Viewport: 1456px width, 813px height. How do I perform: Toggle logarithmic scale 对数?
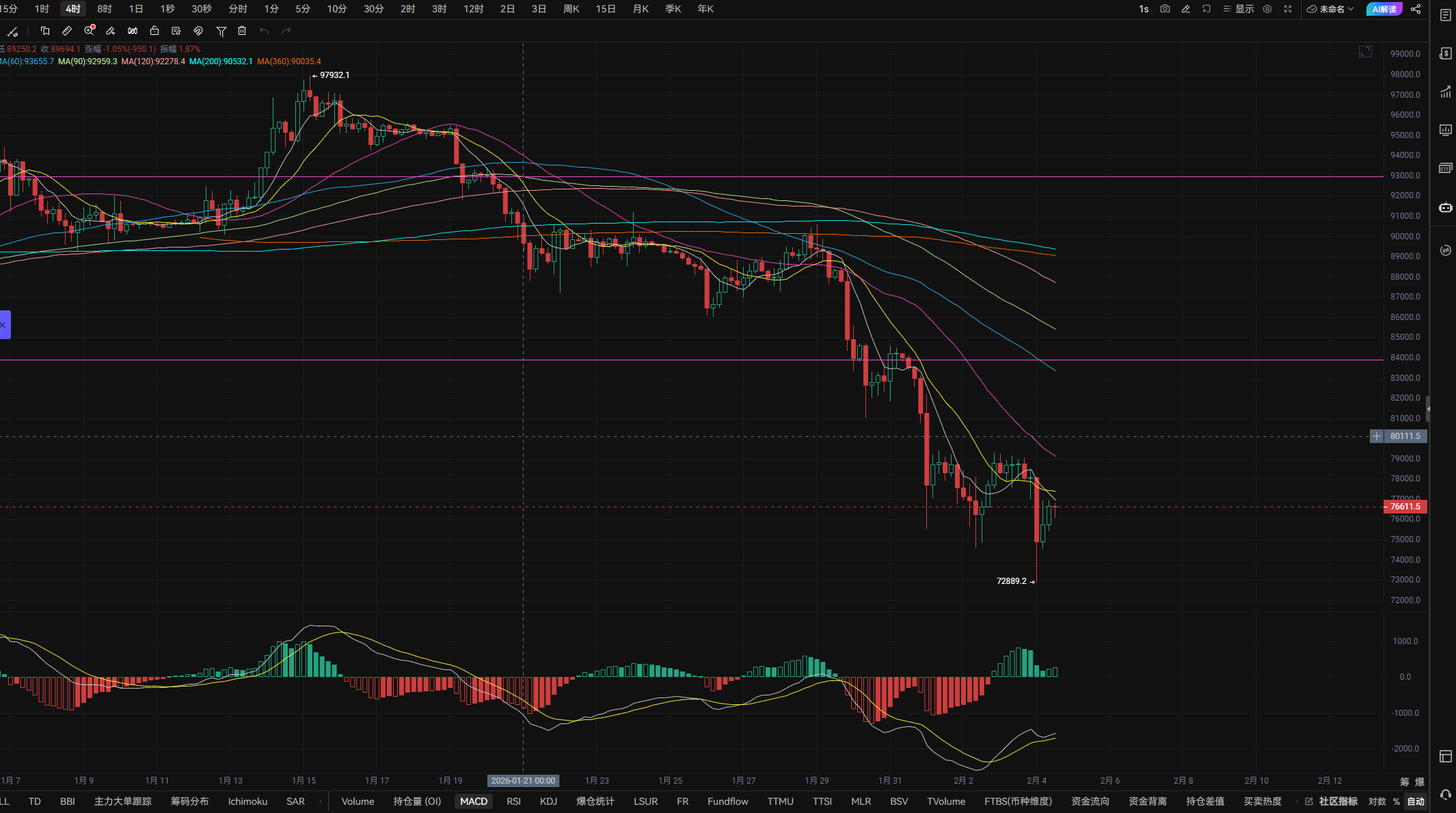click(x=1377, y=801)
